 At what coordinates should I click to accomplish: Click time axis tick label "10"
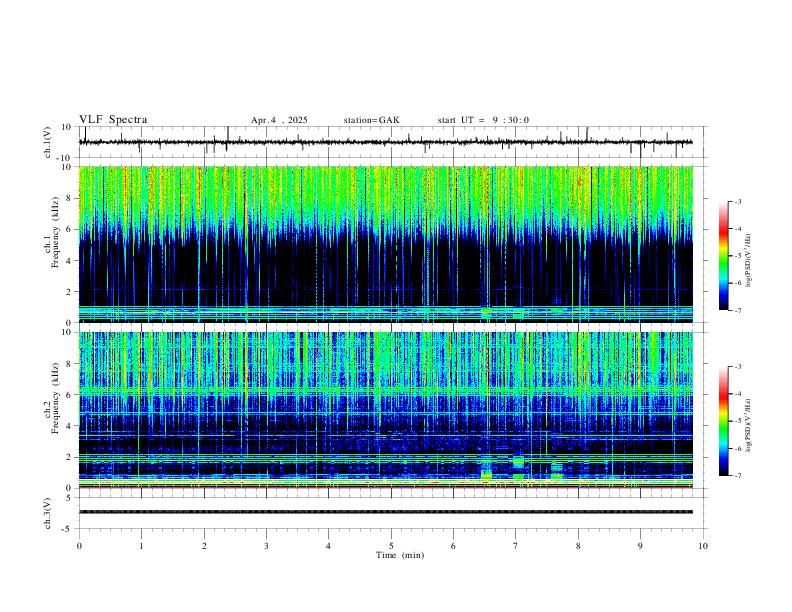tap(703, 546)
